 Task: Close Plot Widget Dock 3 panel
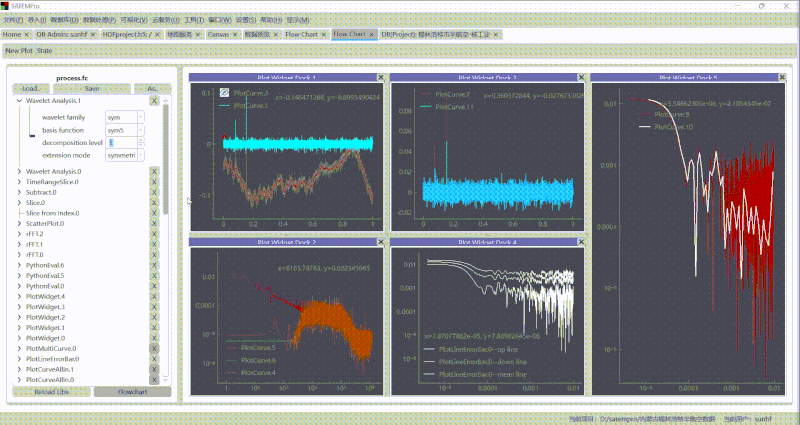pos(582,77)
